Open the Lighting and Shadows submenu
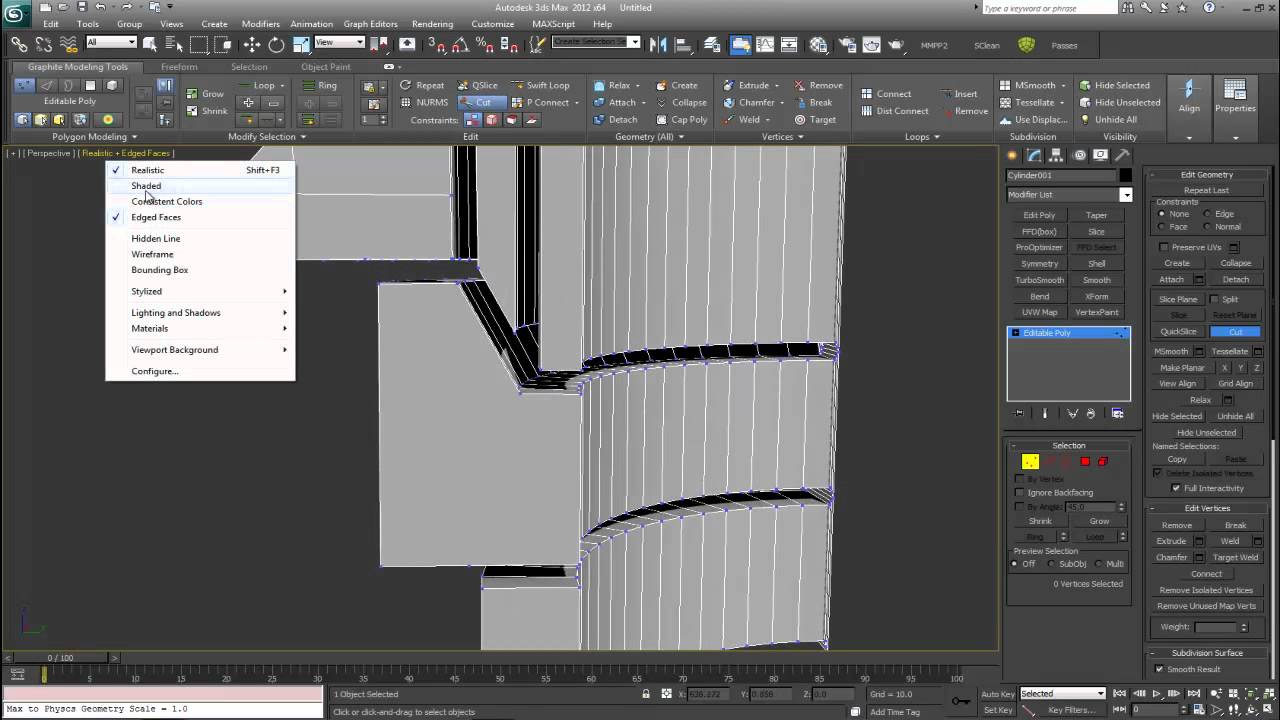The image size is (1280, 720). pos(200,313)
